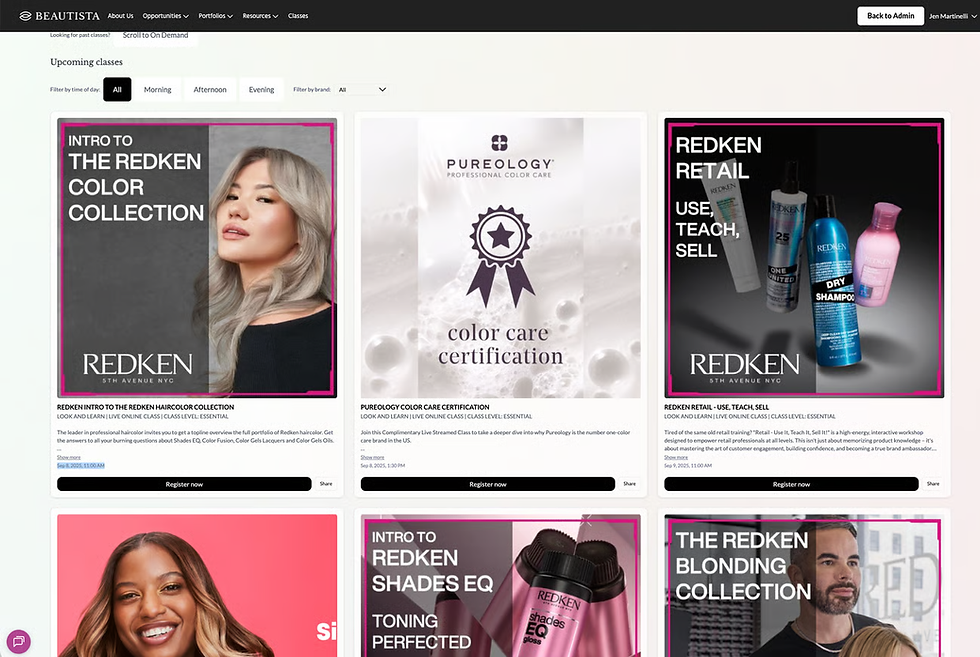This screenshot has height=657, width=980.
Task: Click Show more on Redken Haircolor Collection card
Action: [69, 458]
